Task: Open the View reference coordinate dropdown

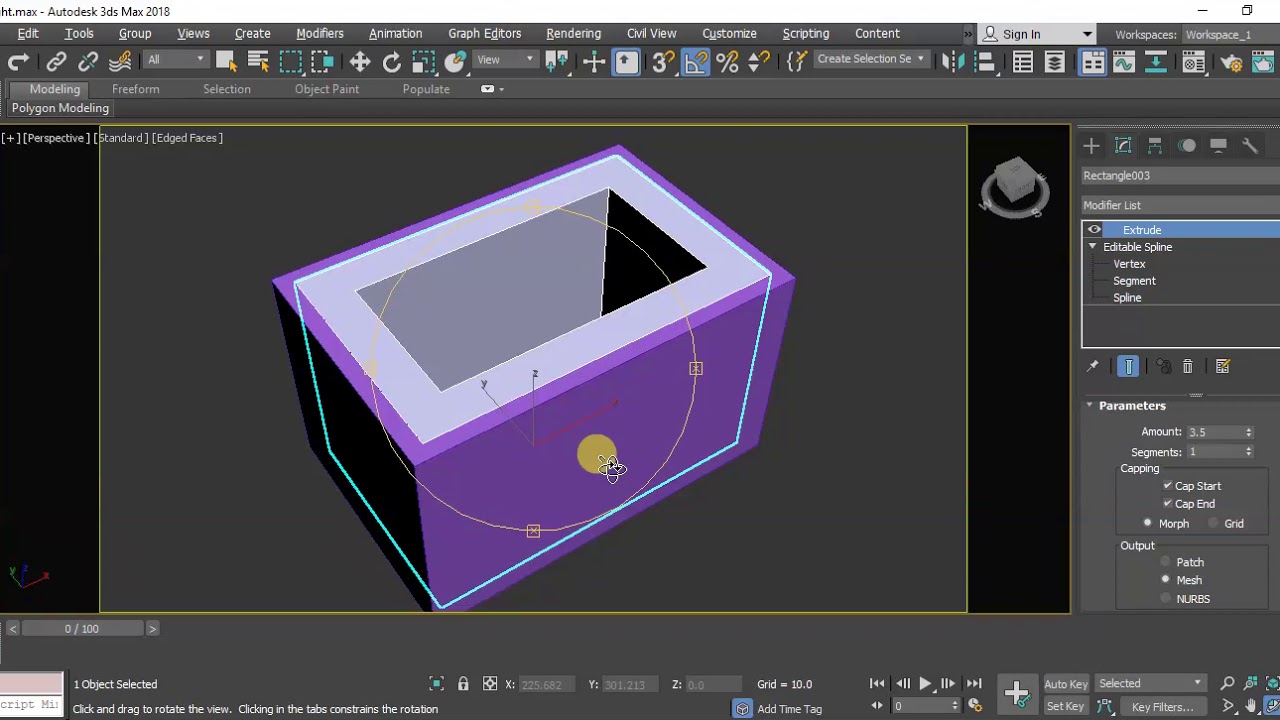Action: (x=505, y=60)
